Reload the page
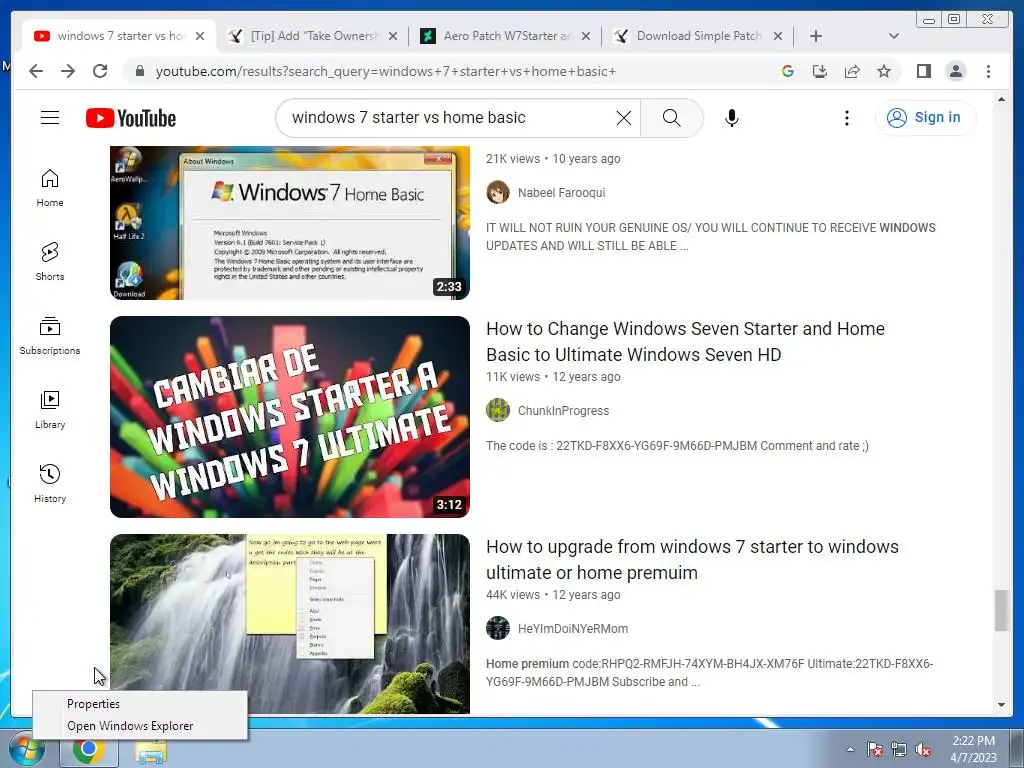This screenshot has height=768, width=1024. click(100, 71)
